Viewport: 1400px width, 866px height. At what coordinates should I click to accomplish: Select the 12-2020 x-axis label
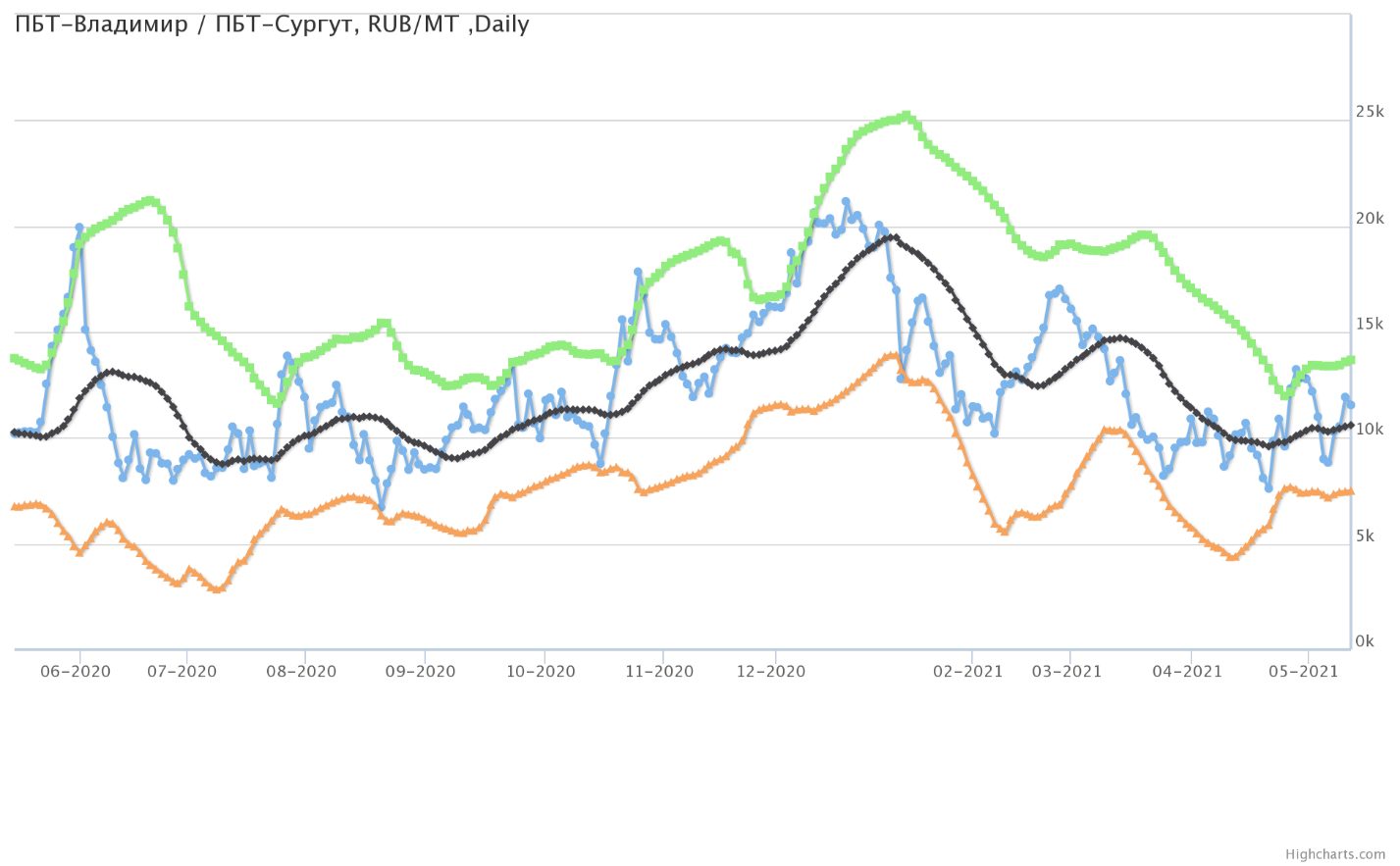[771, 672]
